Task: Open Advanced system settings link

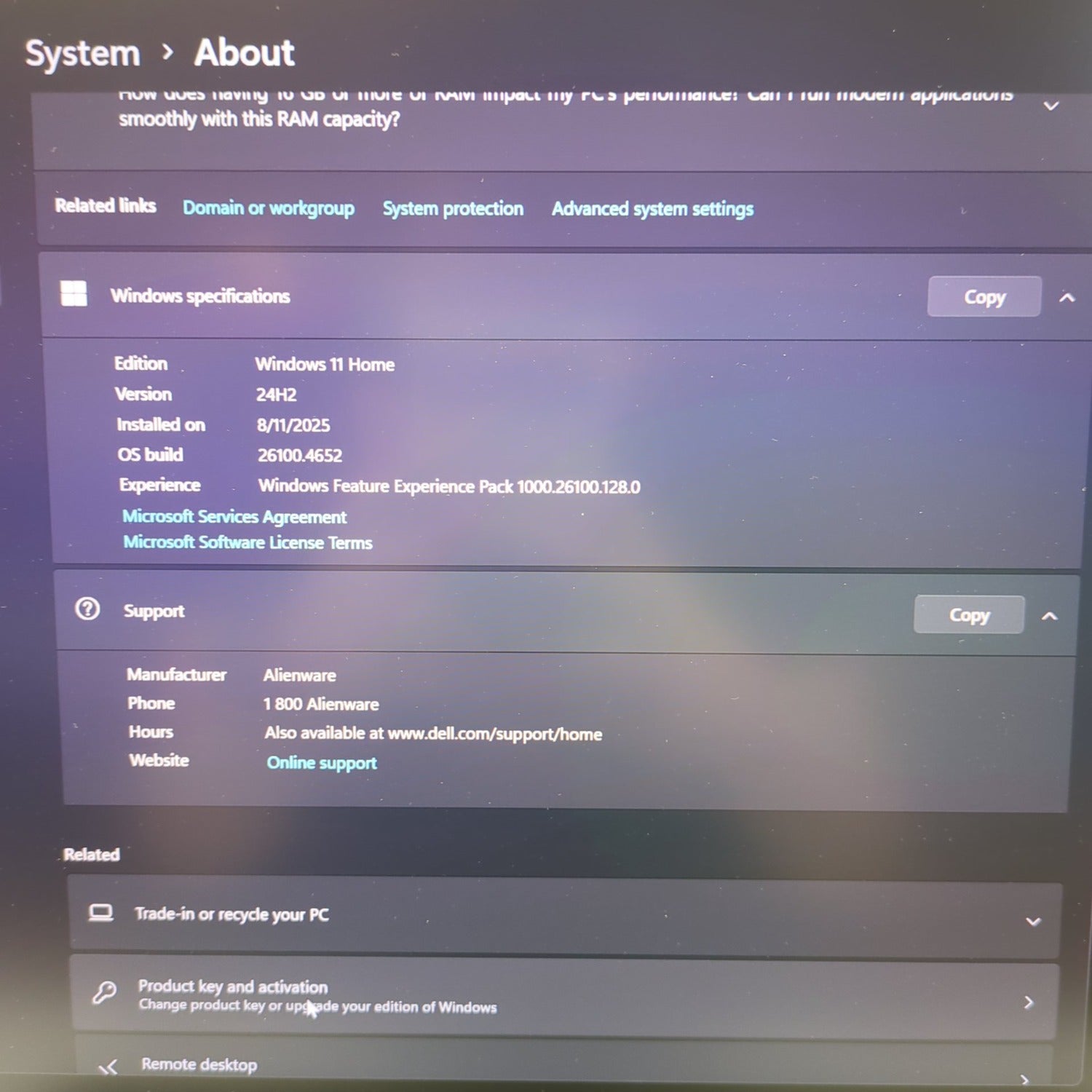Action: [x=652, y=210]
